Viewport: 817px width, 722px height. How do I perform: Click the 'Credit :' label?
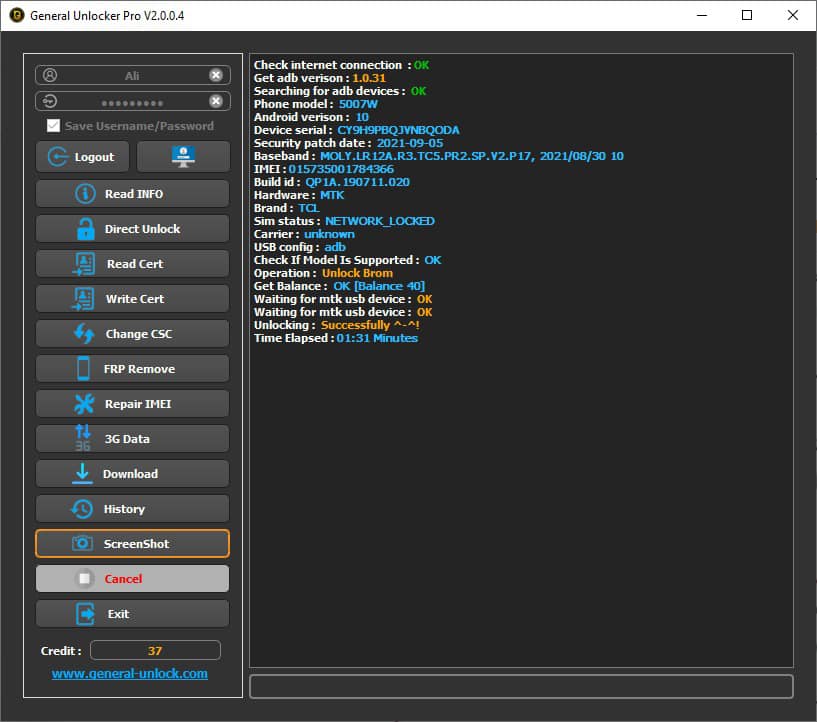[x=61, y=651]
